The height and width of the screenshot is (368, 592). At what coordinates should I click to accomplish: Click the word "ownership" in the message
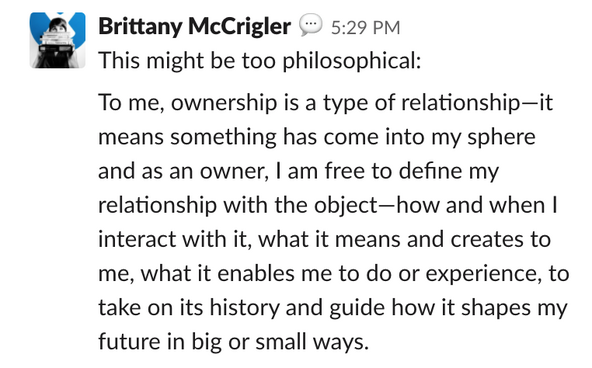coord(224,103)
